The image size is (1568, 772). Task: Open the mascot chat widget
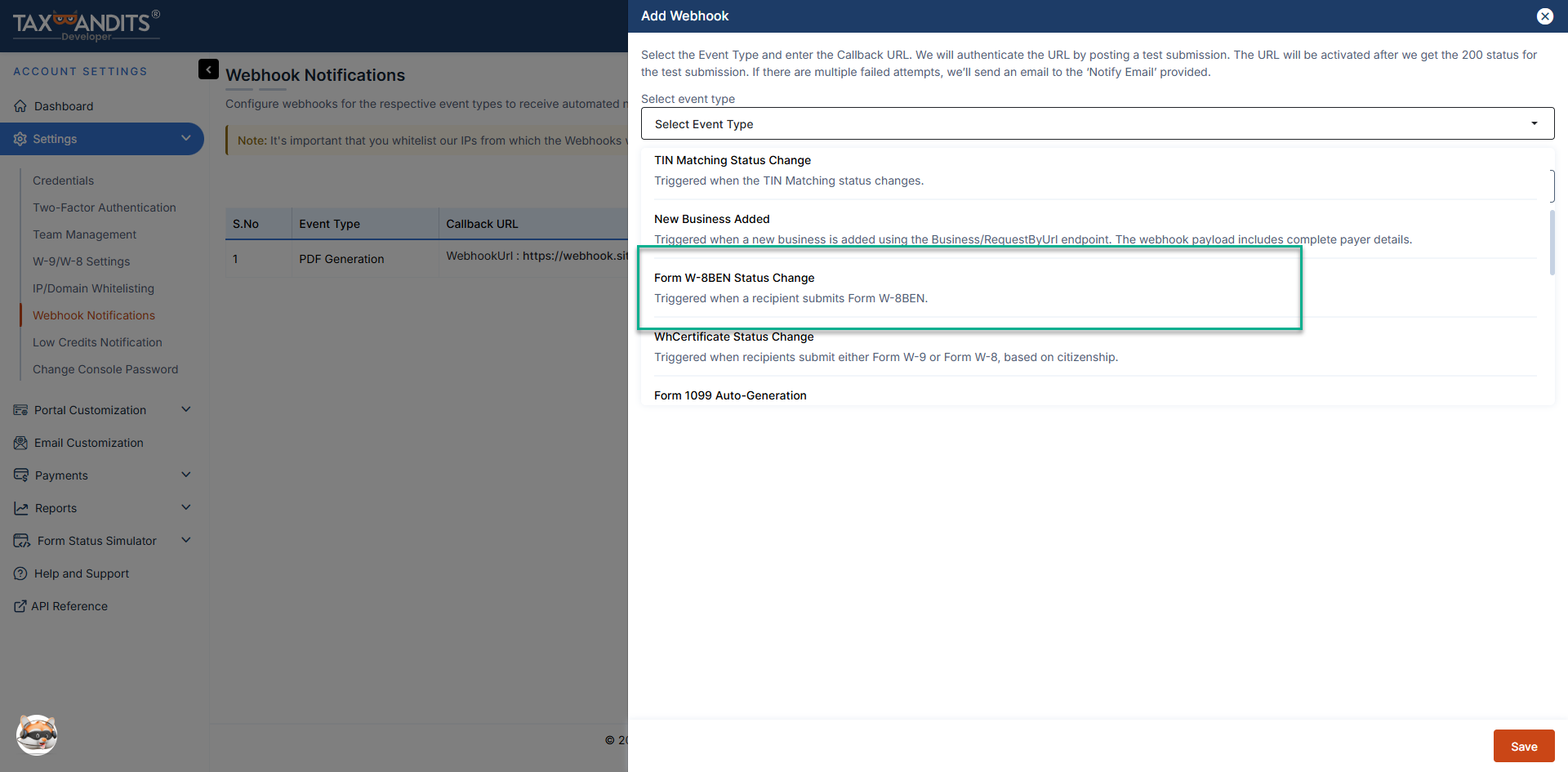(x=35, y=735)
